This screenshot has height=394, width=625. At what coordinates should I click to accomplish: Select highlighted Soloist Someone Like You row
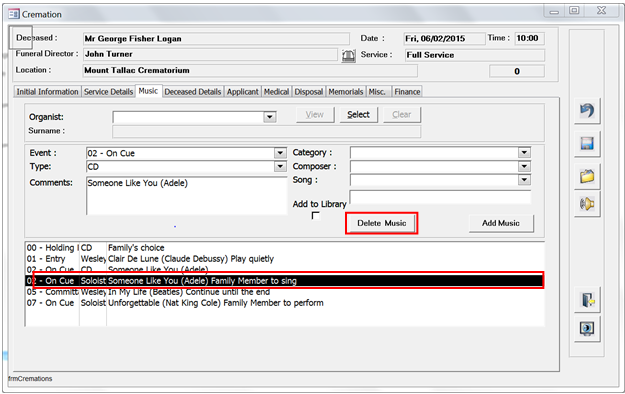pos(285,281)
